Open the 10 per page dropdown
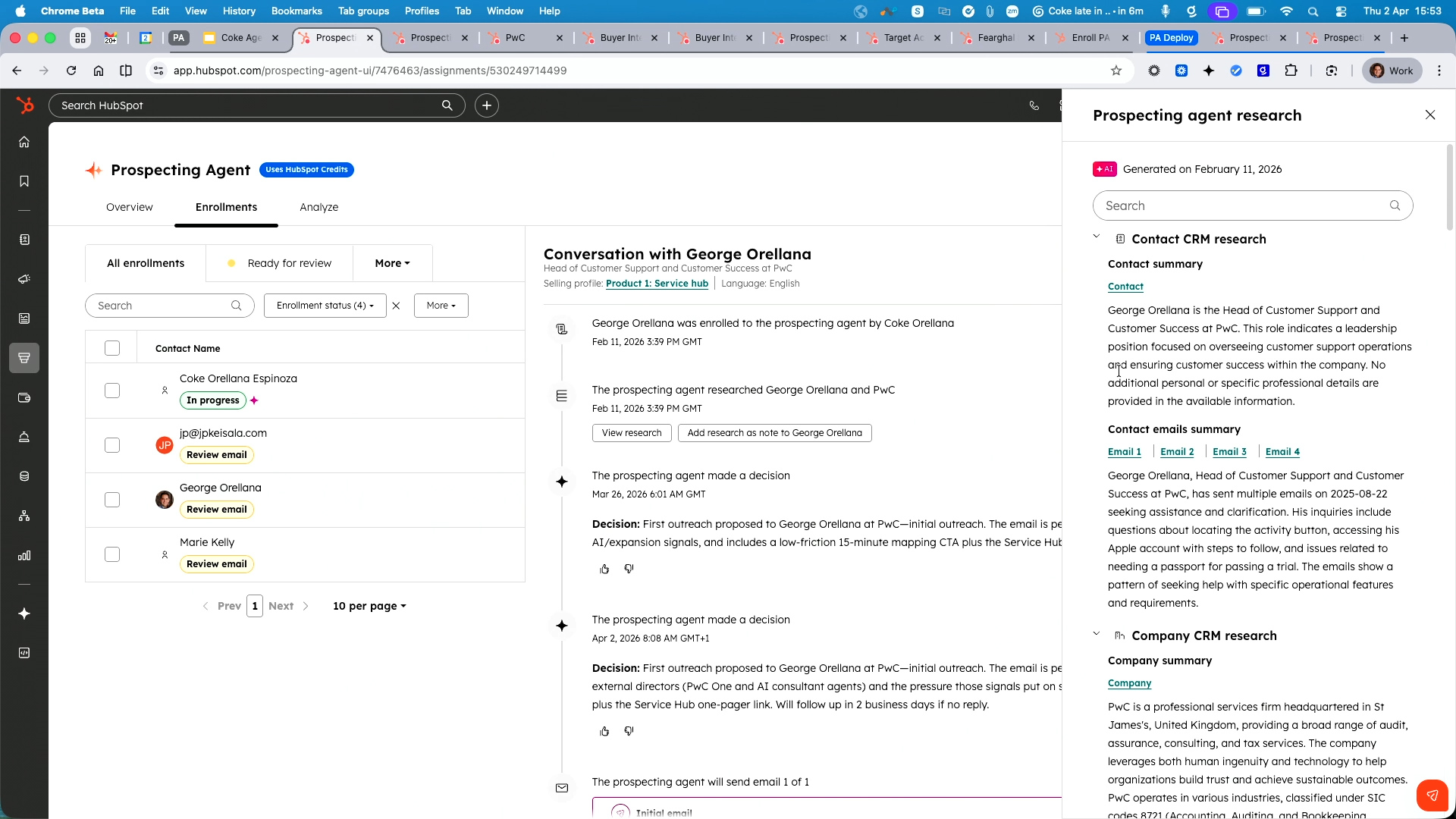The height and width of the screenshot is (819, 1456). (369, 606)
